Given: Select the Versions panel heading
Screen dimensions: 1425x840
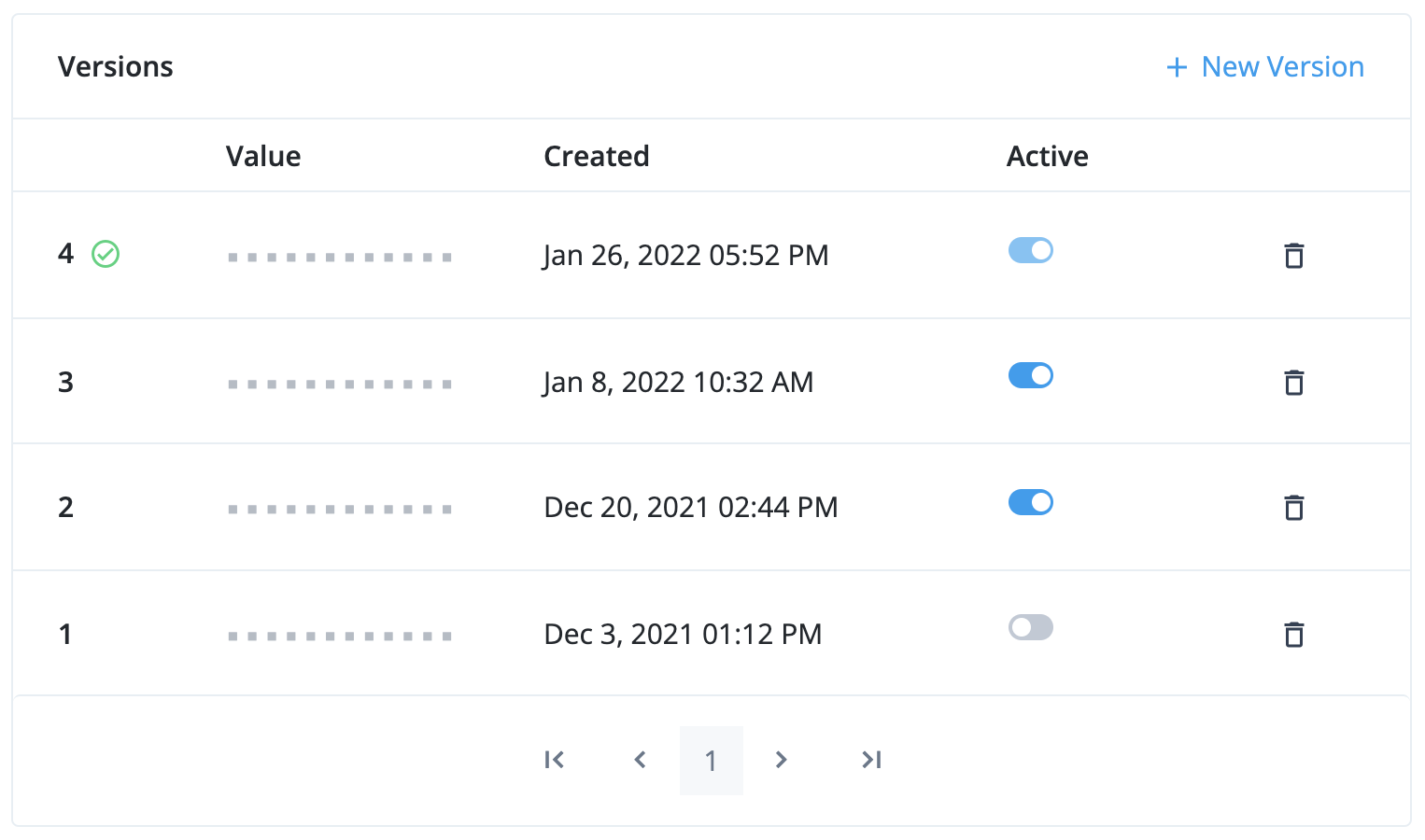Looking at the screenshot, I should (x=116, y=66).
